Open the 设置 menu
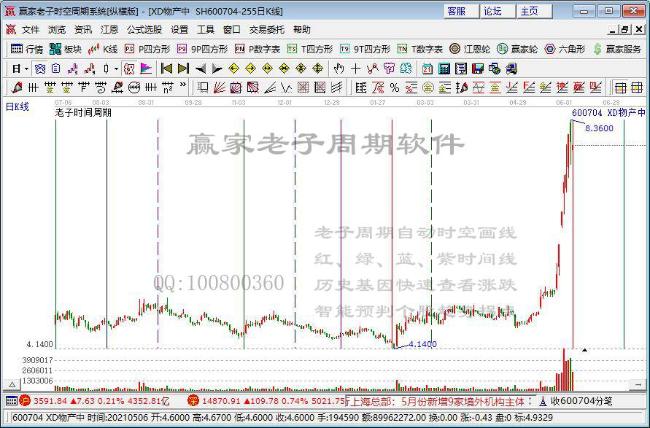The width and height of the screenshot is (650, 428). (x=179, y=30)
